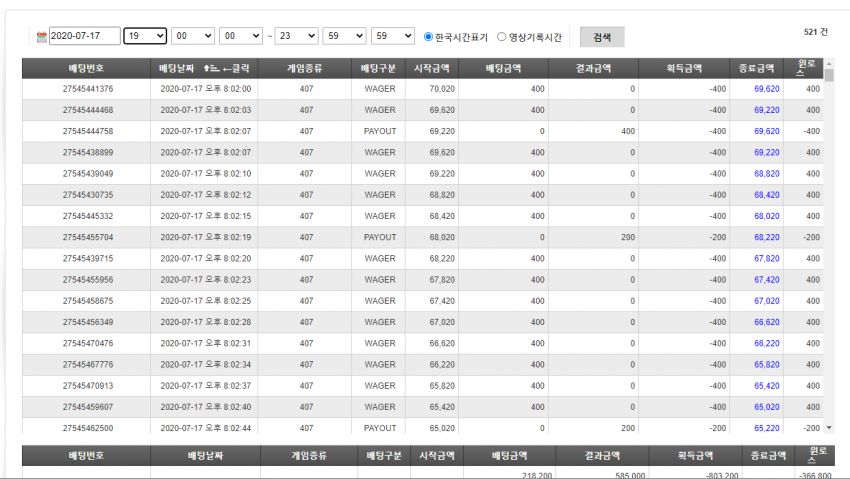
Task: Click bet number 27545439715
Action: pyautogui.click(x=88, y=258)
